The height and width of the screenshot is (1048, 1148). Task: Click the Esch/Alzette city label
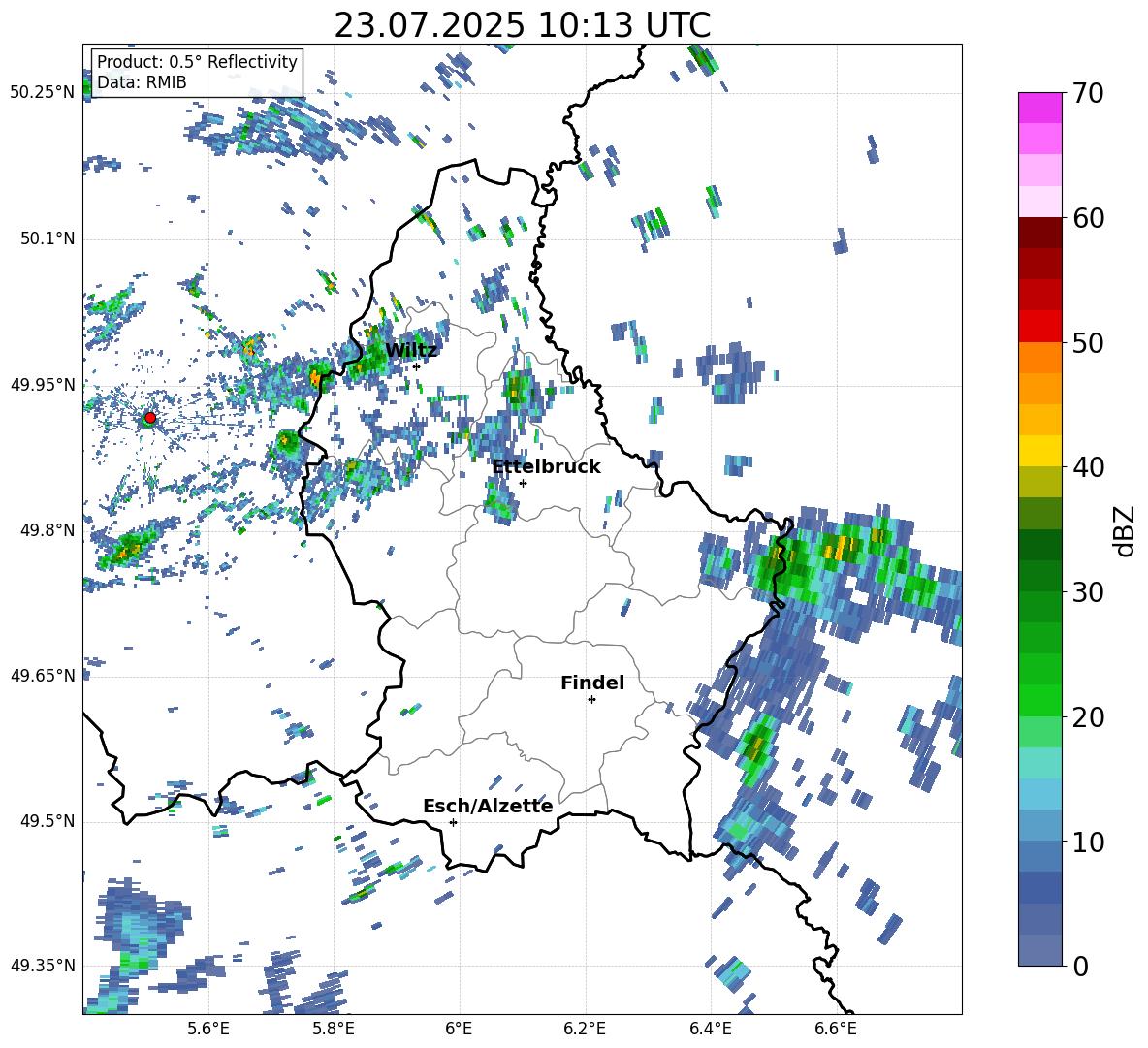[x=488, y=807]
